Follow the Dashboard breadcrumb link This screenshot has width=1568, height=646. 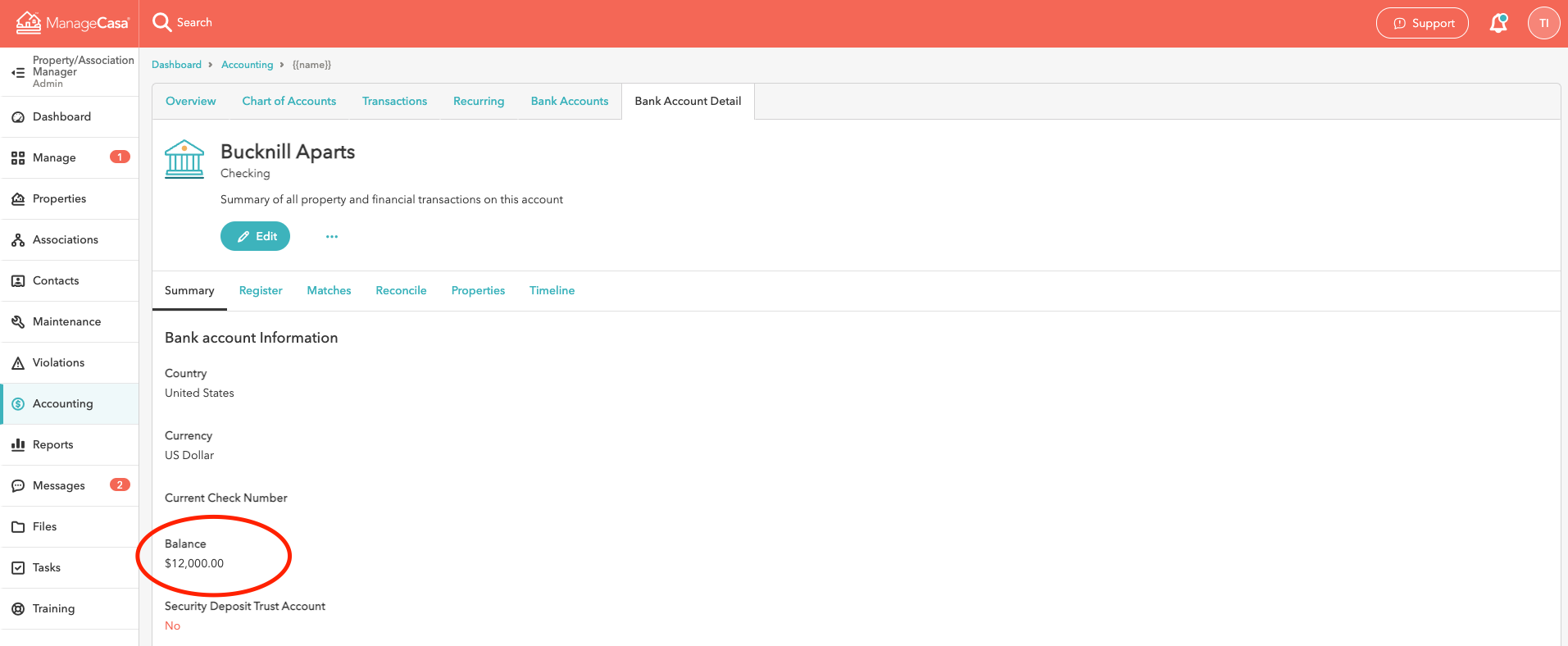point(176,65)
